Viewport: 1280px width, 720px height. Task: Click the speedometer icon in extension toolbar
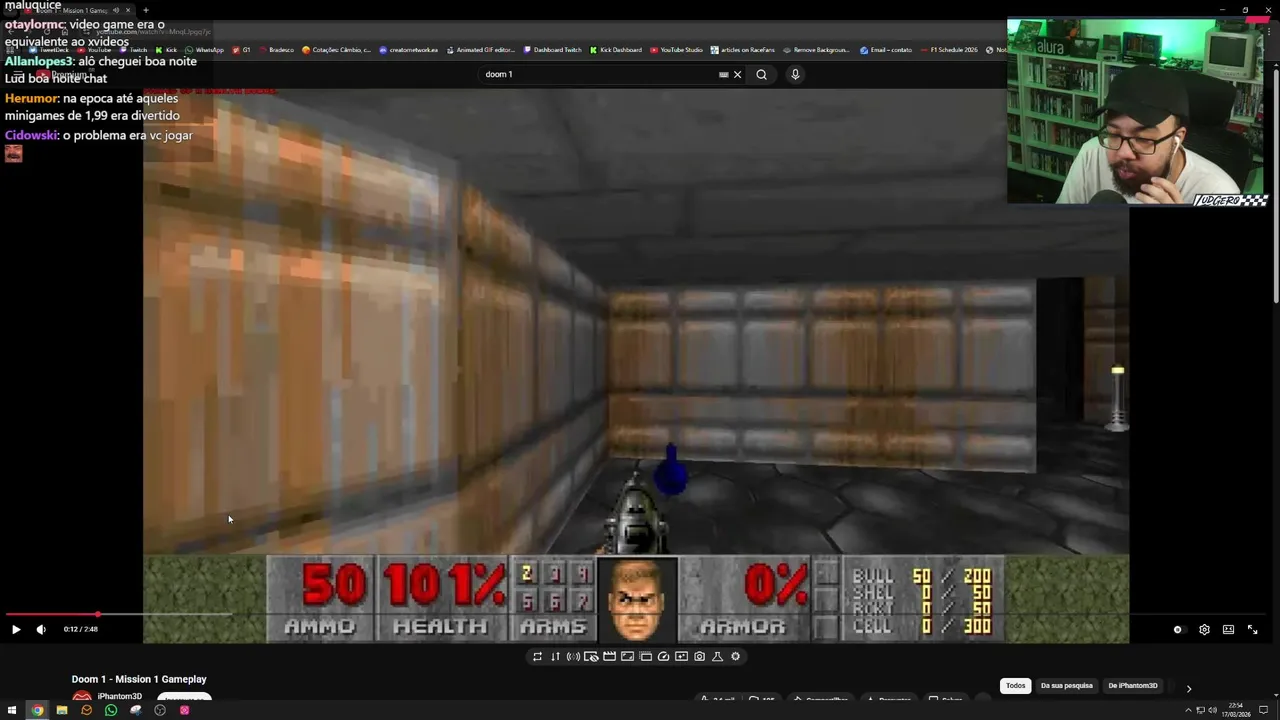click(x=663, y=656)
